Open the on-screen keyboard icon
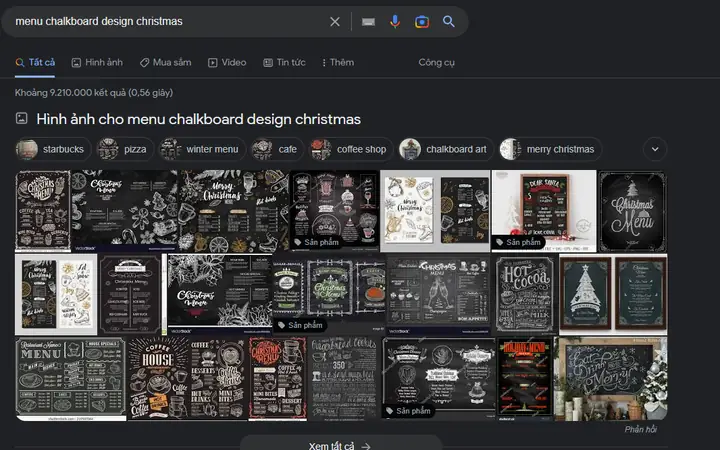Screen dimensions: 720x450 tap(368, 21)
